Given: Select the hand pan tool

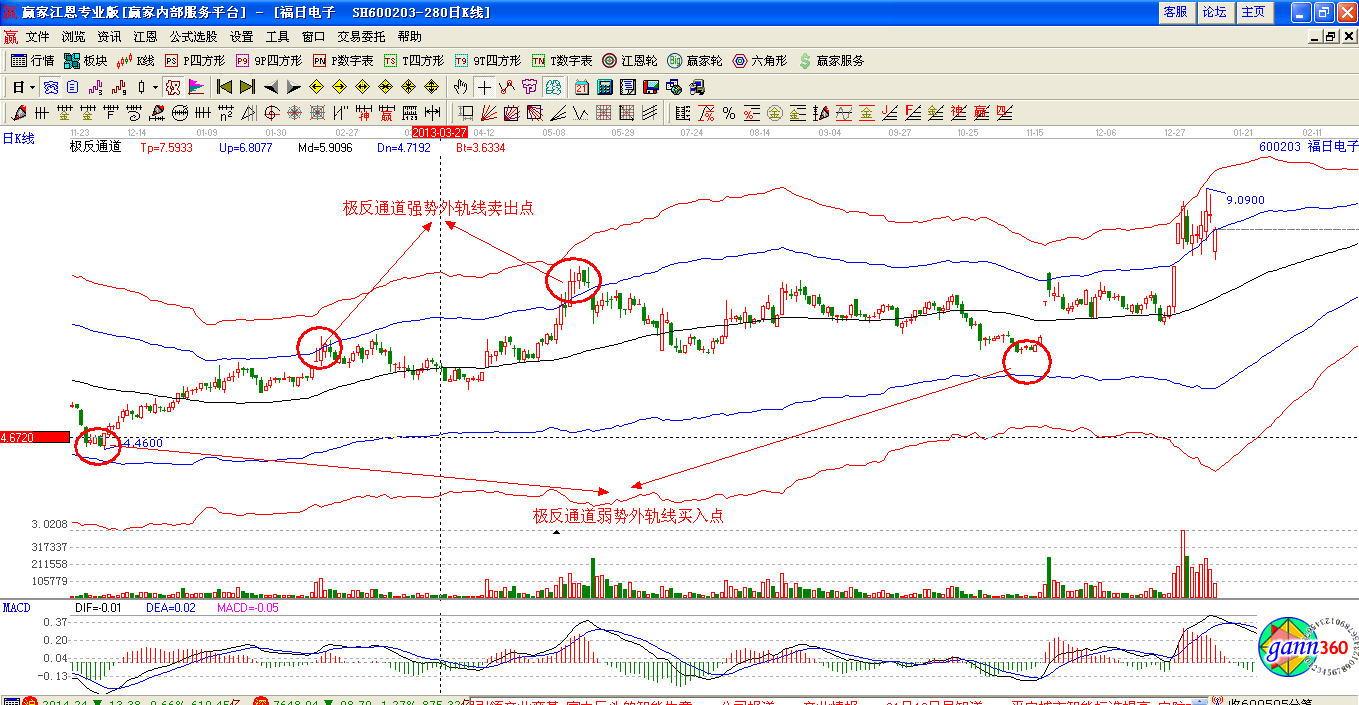Looking at the screenshot, I should 461,87.
